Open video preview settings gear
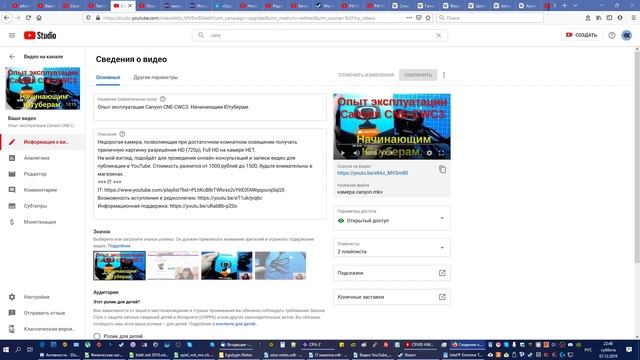 pos(429,153)
